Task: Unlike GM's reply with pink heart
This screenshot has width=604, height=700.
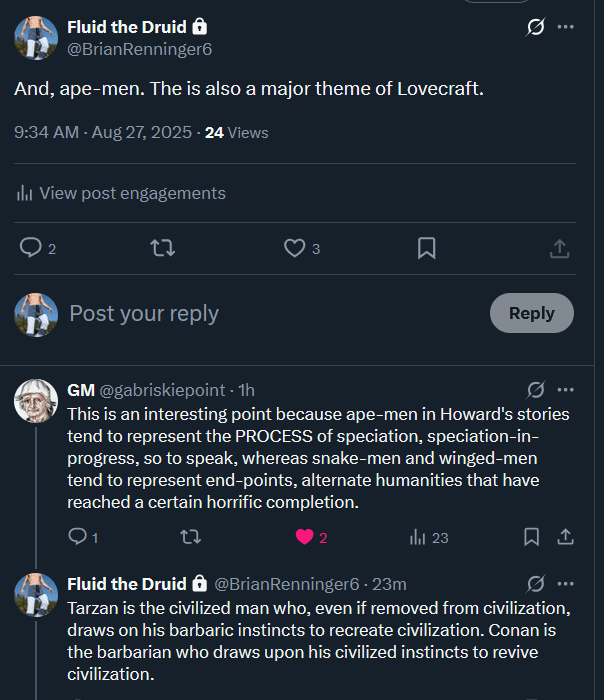Action: 305,537
